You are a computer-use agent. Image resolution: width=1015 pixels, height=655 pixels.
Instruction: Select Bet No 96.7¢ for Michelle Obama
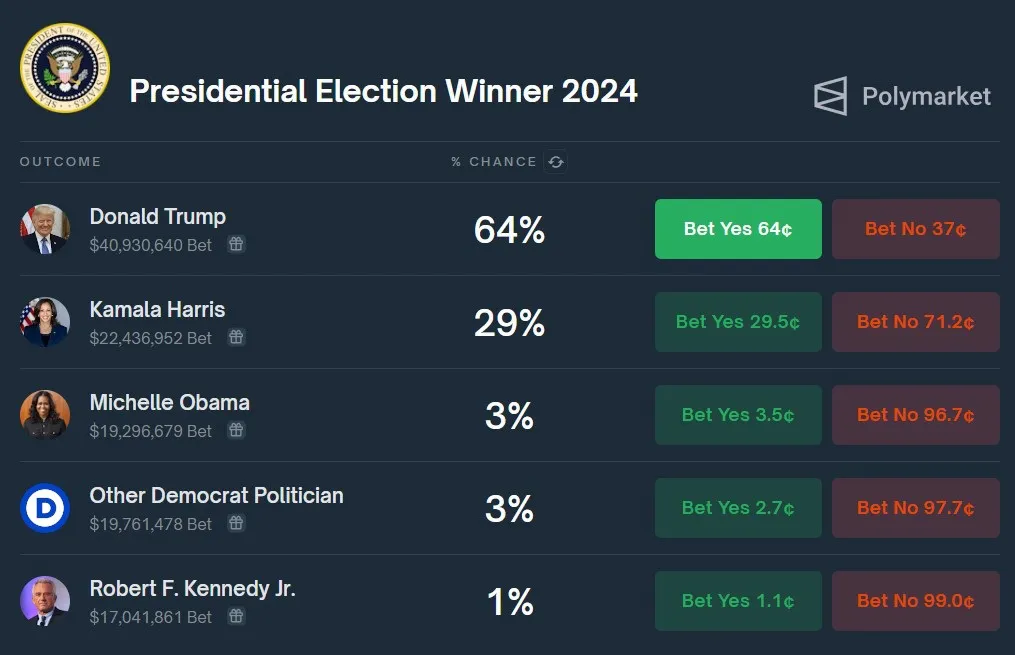point(915,415)
